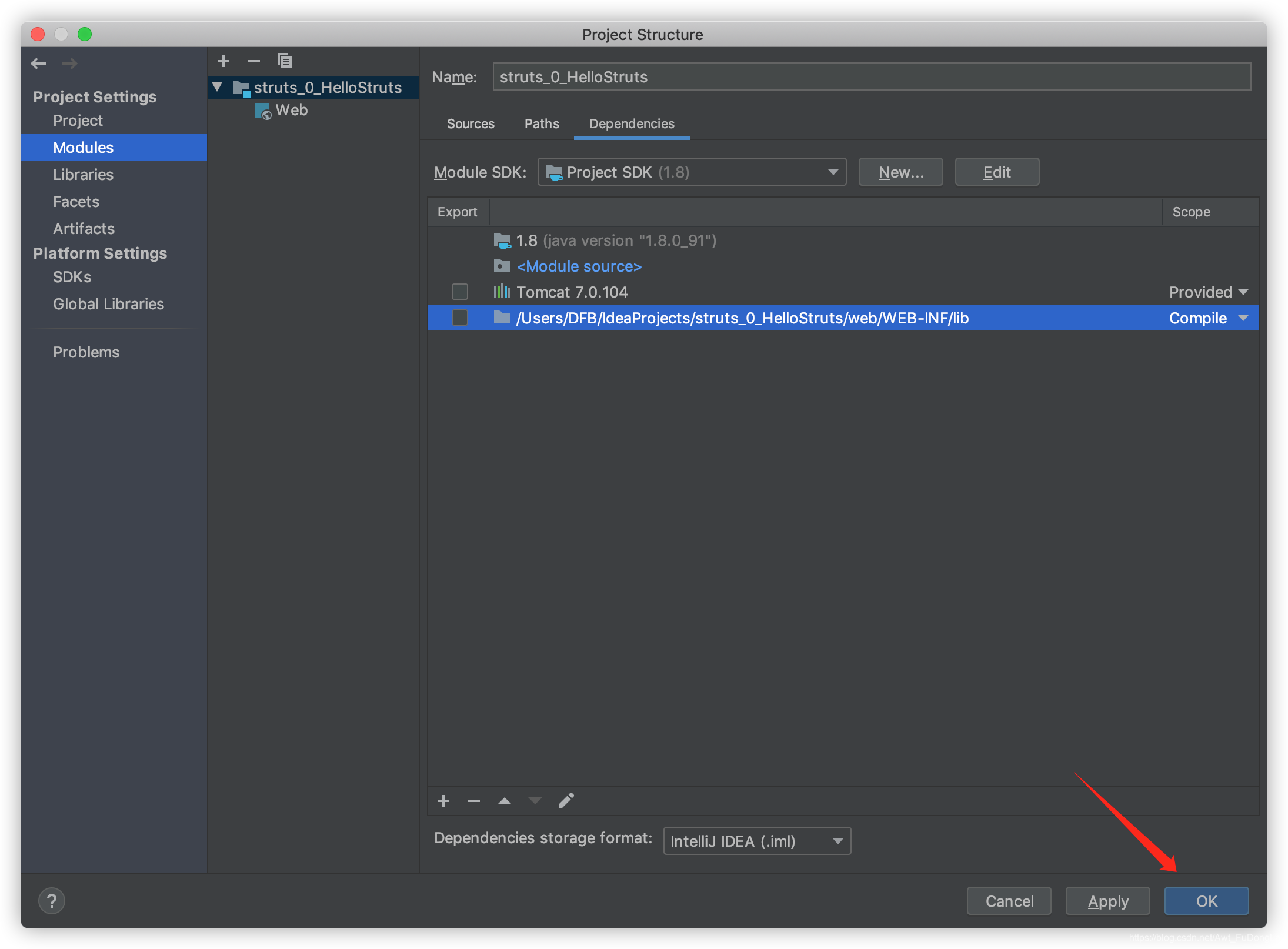Screen dimensions: 1288x949
Task: Open the Module SDK dropdown
Action: pos(693,172)
